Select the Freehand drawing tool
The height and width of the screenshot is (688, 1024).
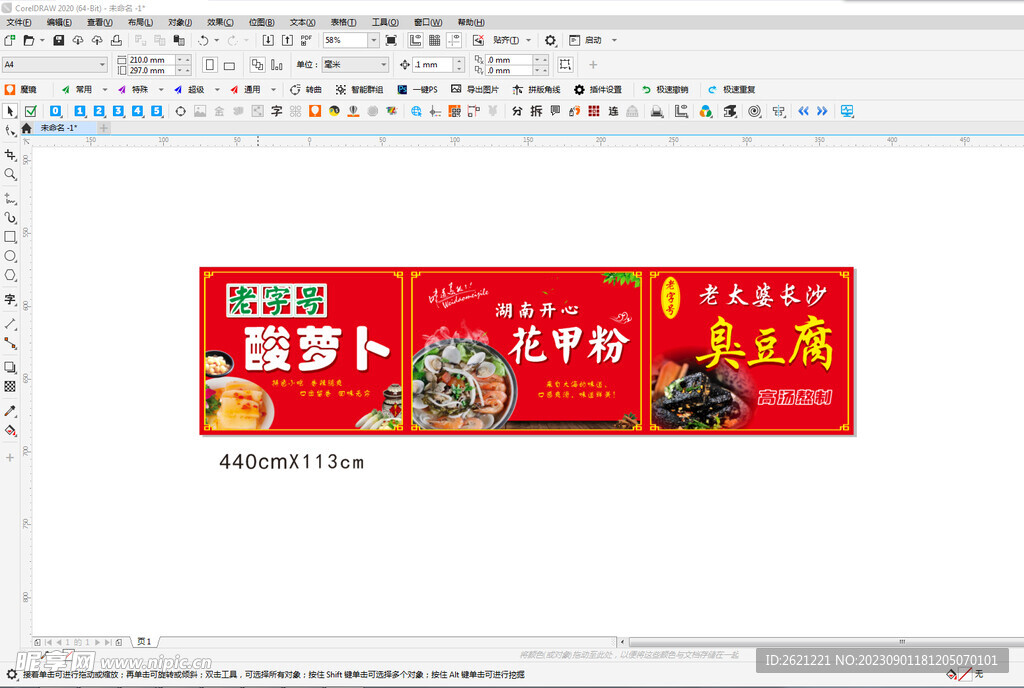pyautogui.click(x=10, y=198)
